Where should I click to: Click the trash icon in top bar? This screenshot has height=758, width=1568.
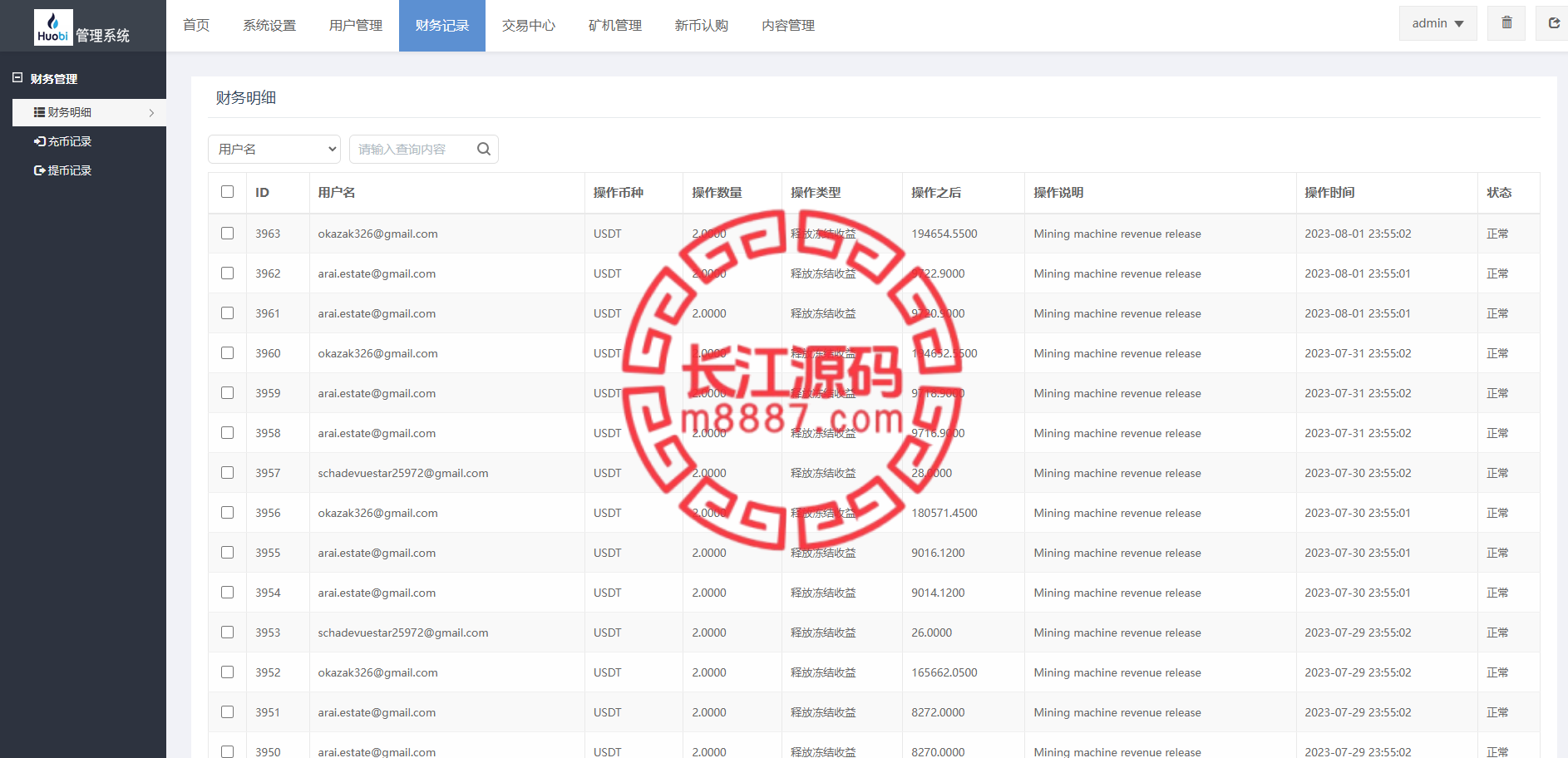1506,23
